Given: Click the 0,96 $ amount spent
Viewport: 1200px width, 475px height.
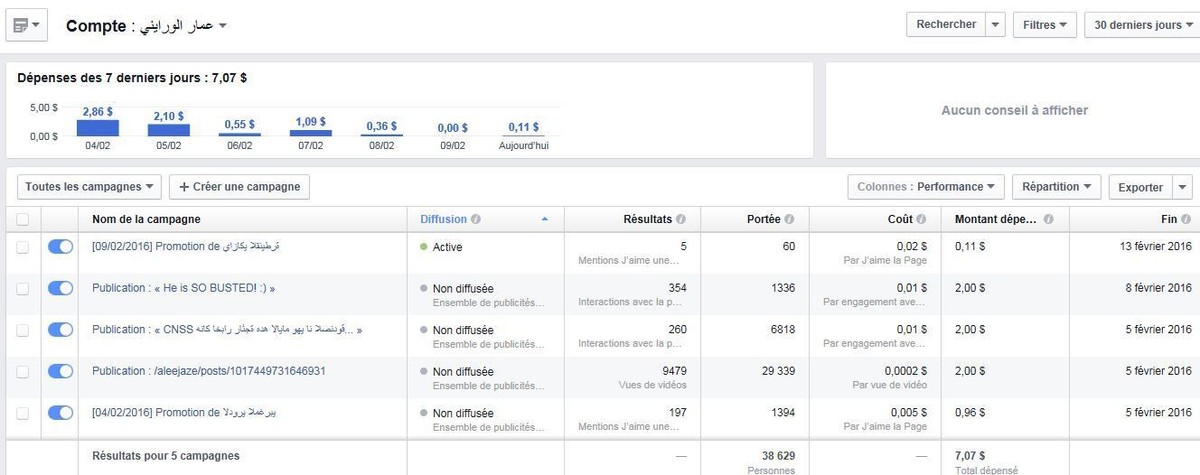Looking at the screenshot, I should (x=970, y=413).
